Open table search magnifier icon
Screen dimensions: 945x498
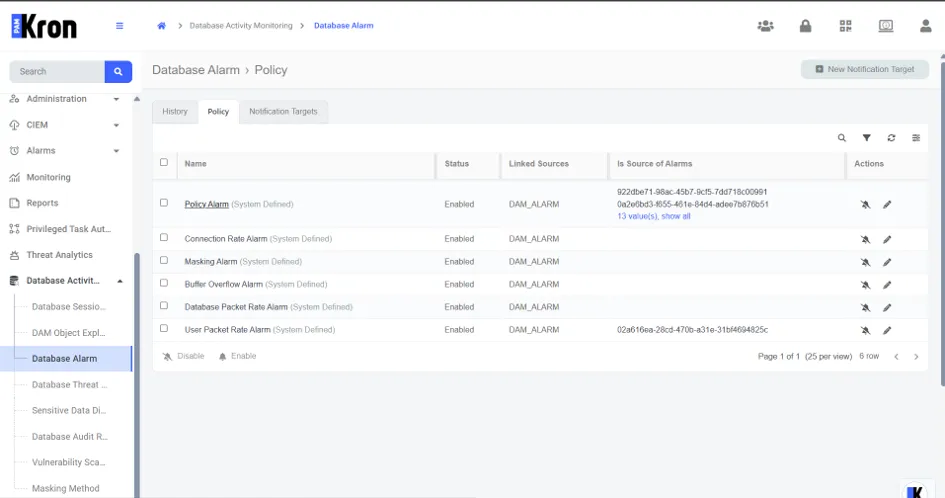tap(842, 138)
